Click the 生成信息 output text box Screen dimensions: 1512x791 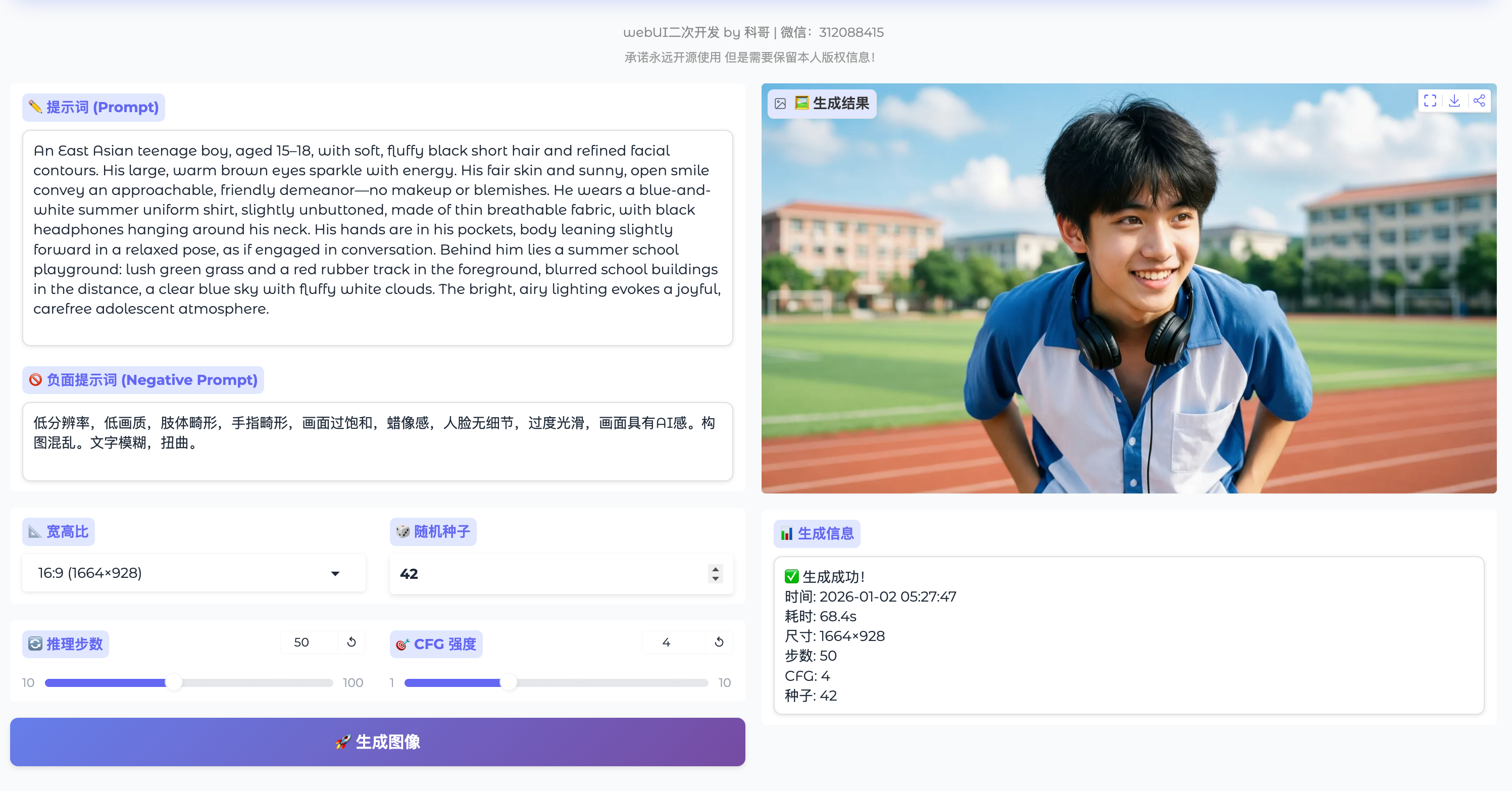1128,635
